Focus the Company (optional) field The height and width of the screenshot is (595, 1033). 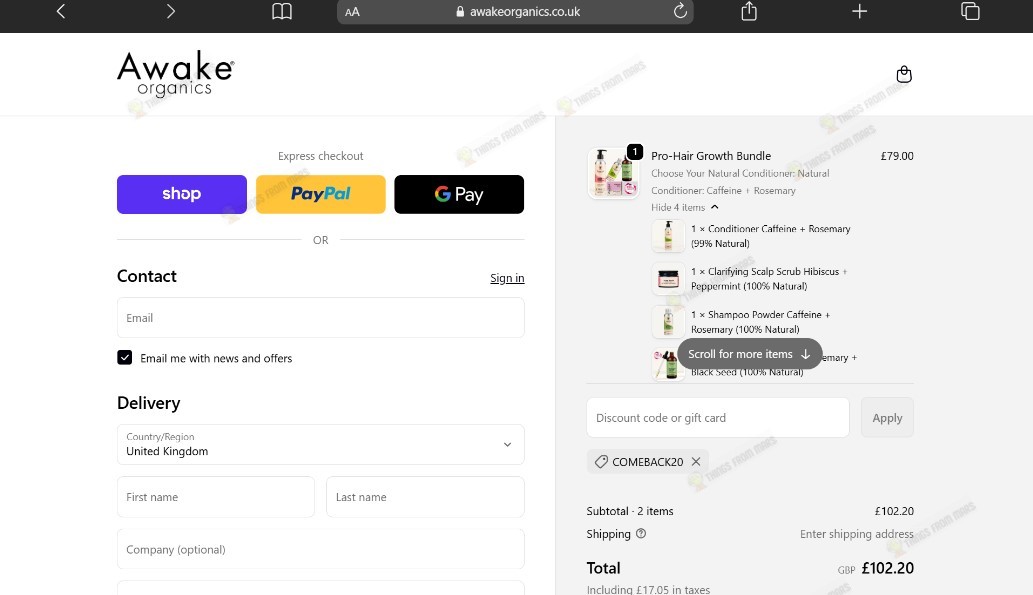pos(321,549)
